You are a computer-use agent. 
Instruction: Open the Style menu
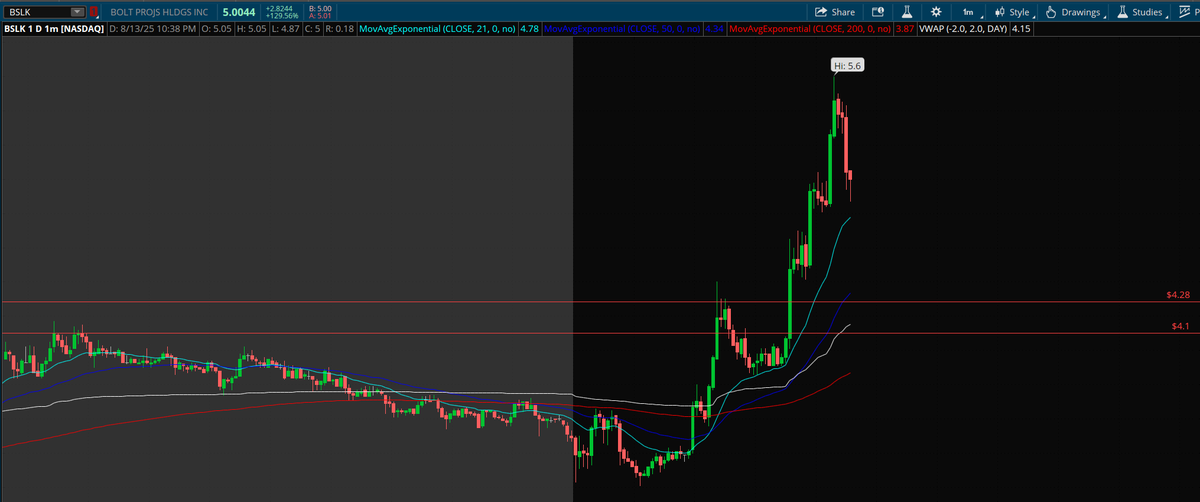[1013, 12]
